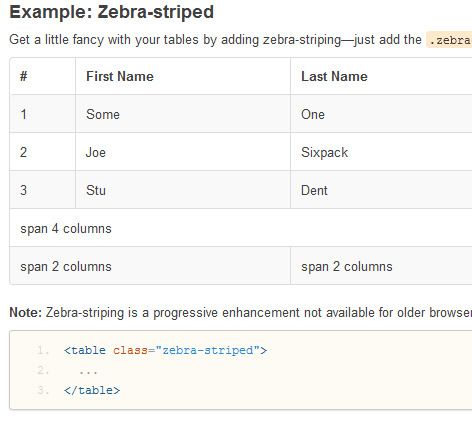Click the closing </table> code line
This screenshot has height=424, width=472.
click(x=92, y=390)
